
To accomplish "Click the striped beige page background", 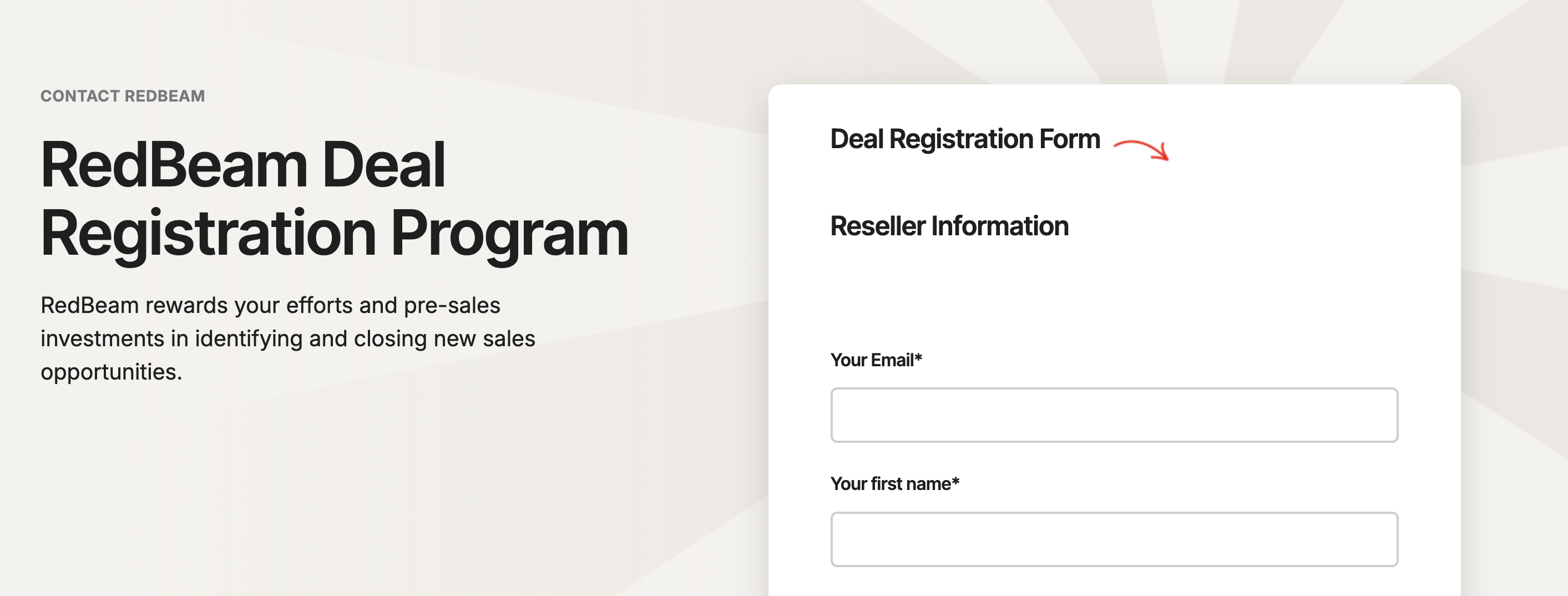I will coord(365,499).
